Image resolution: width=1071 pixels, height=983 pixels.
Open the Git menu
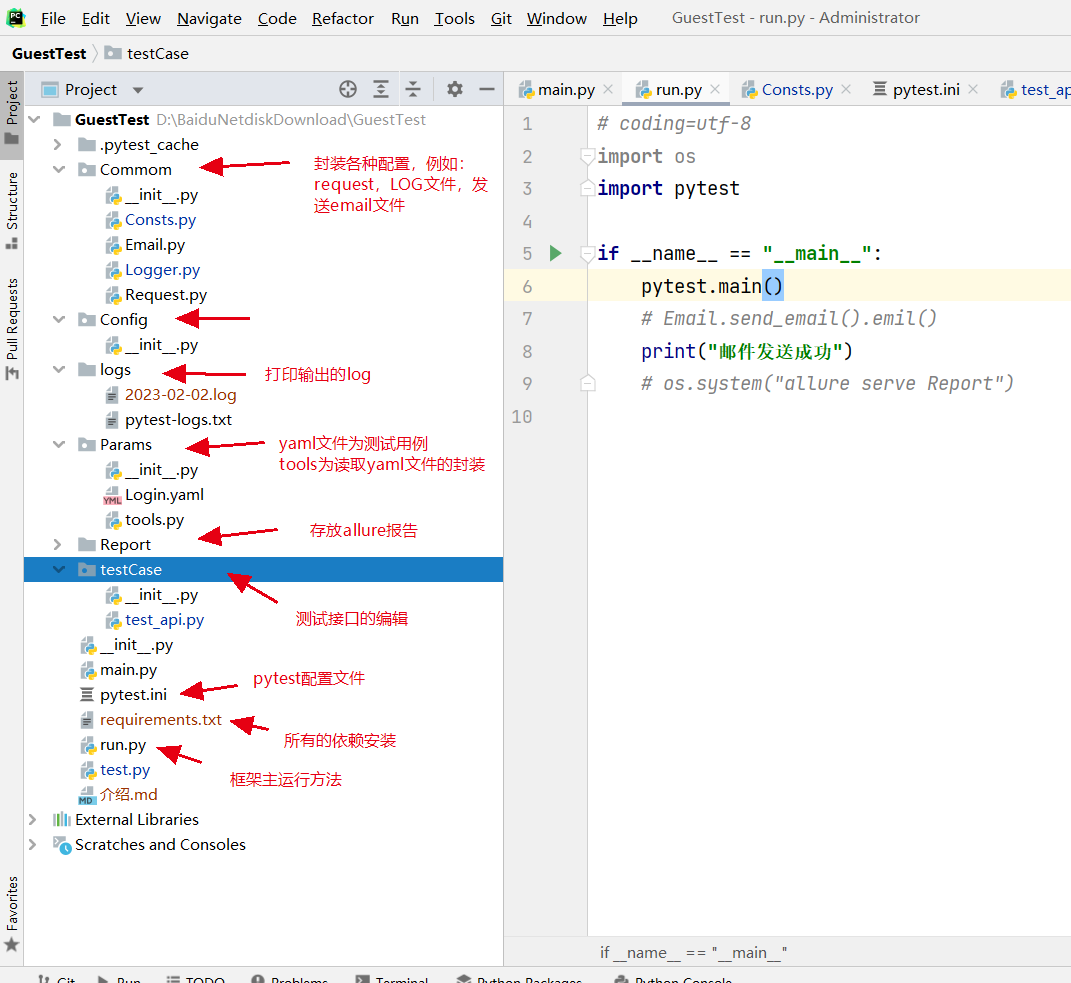pyautogui.click(x=501, y=18)
